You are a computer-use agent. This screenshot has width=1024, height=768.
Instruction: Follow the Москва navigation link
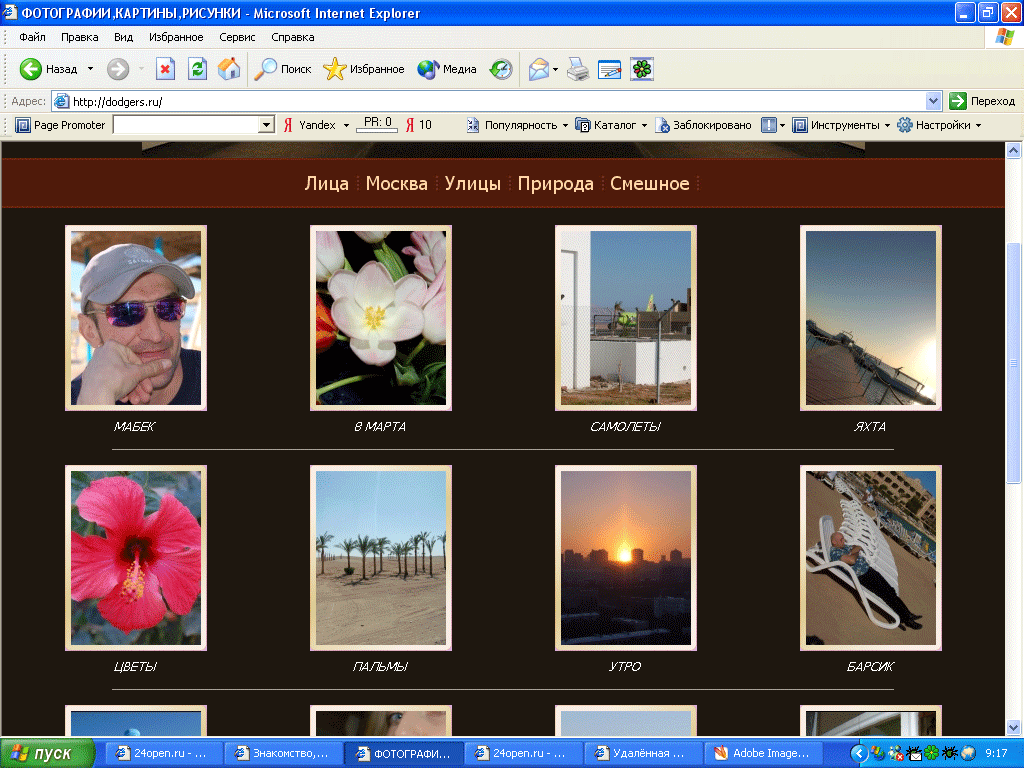click(x=396, y=184)
